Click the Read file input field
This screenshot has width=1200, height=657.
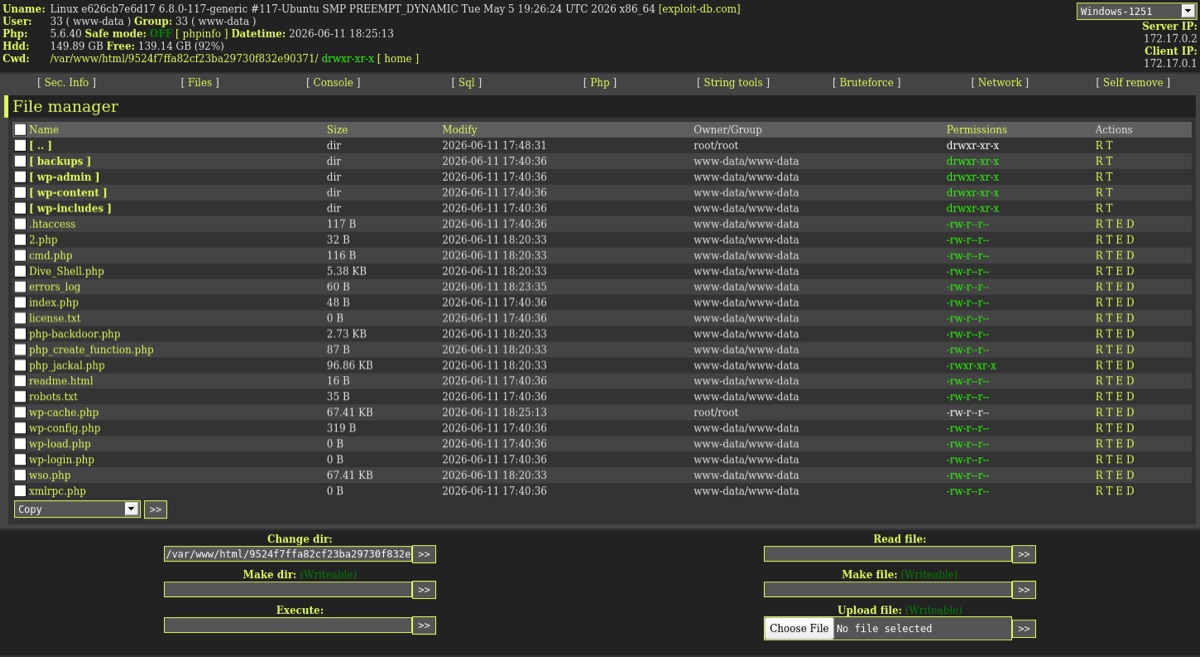[x=888, y=554]
